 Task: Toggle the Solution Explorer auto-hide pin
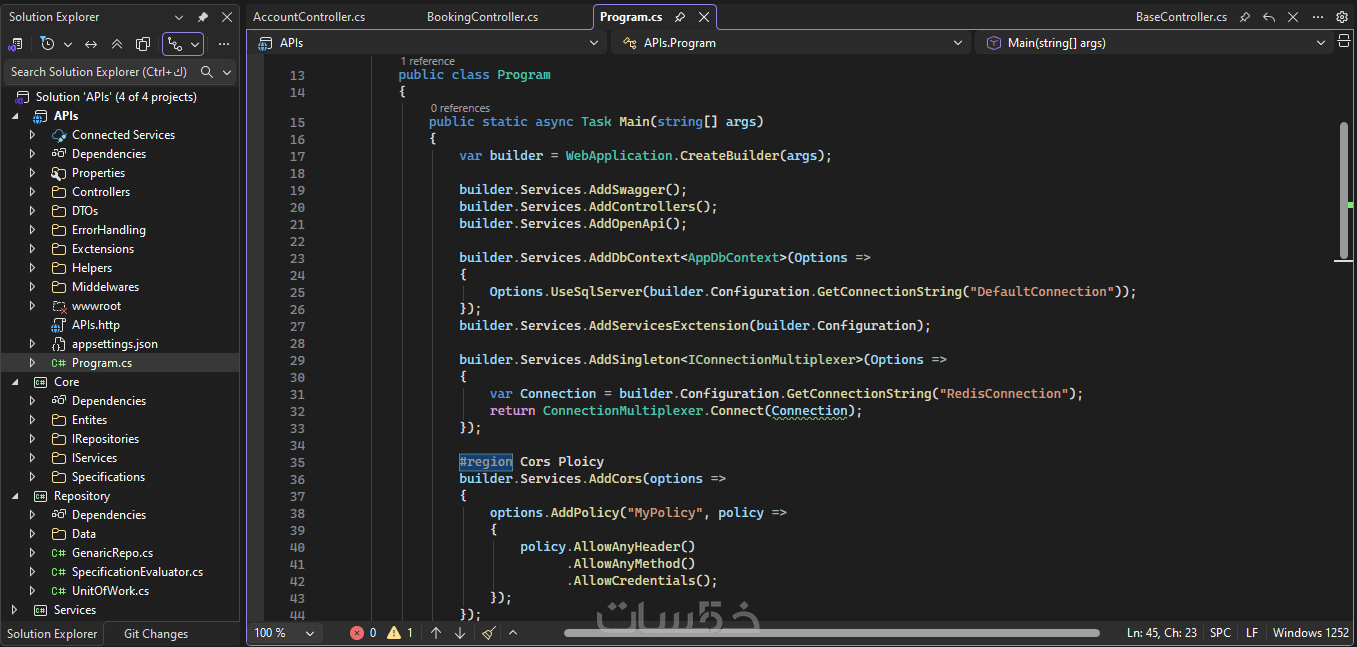203,17
